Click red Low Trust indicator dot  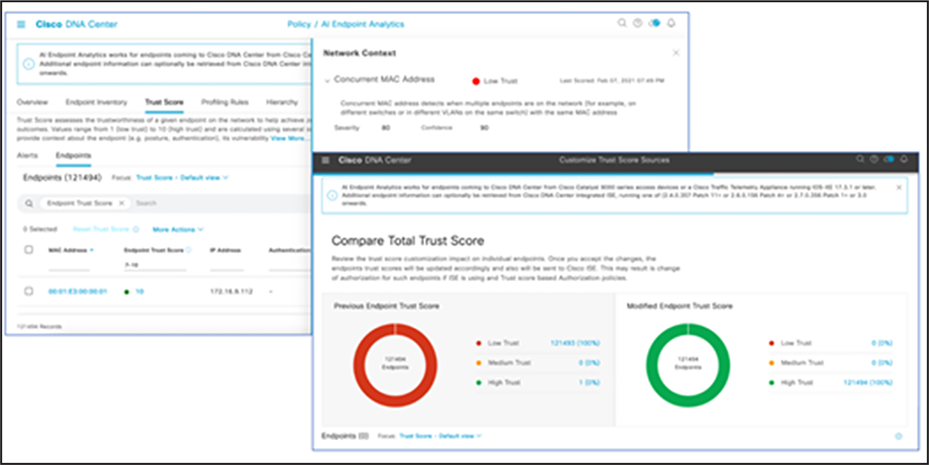[x=475, y=81]
